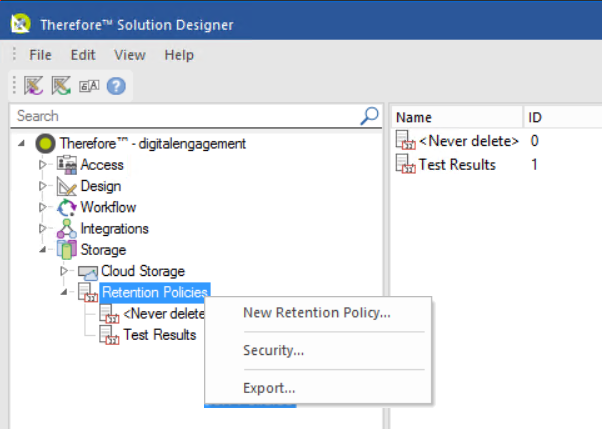Sort by the ID column header
The width and height of the screenshot is (602, 429).
[x=562, y=117]
